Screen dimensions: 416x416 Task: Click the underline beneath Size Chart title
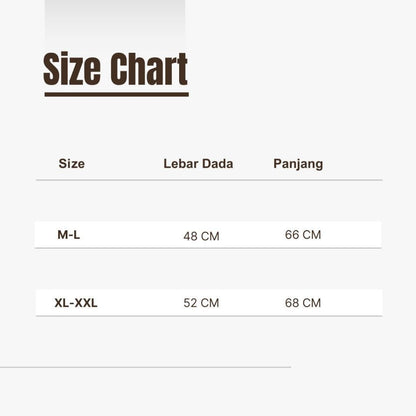point(117,95)
